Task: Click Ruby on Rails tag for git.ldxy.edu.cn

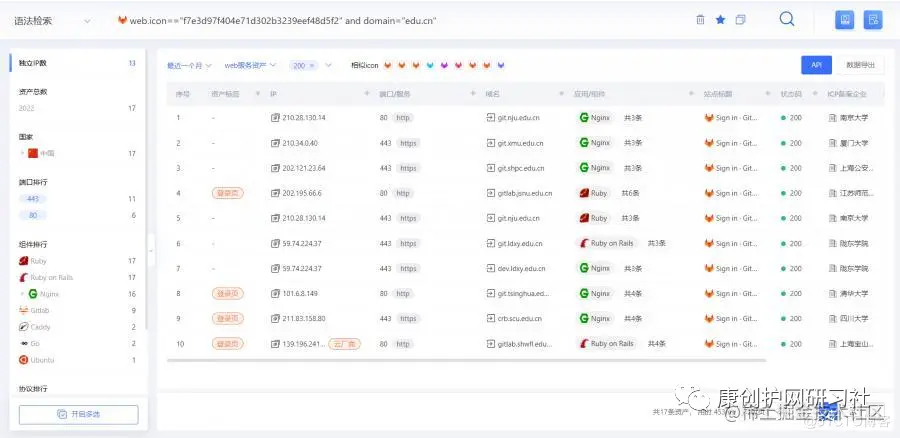Action: click(607, 243)
